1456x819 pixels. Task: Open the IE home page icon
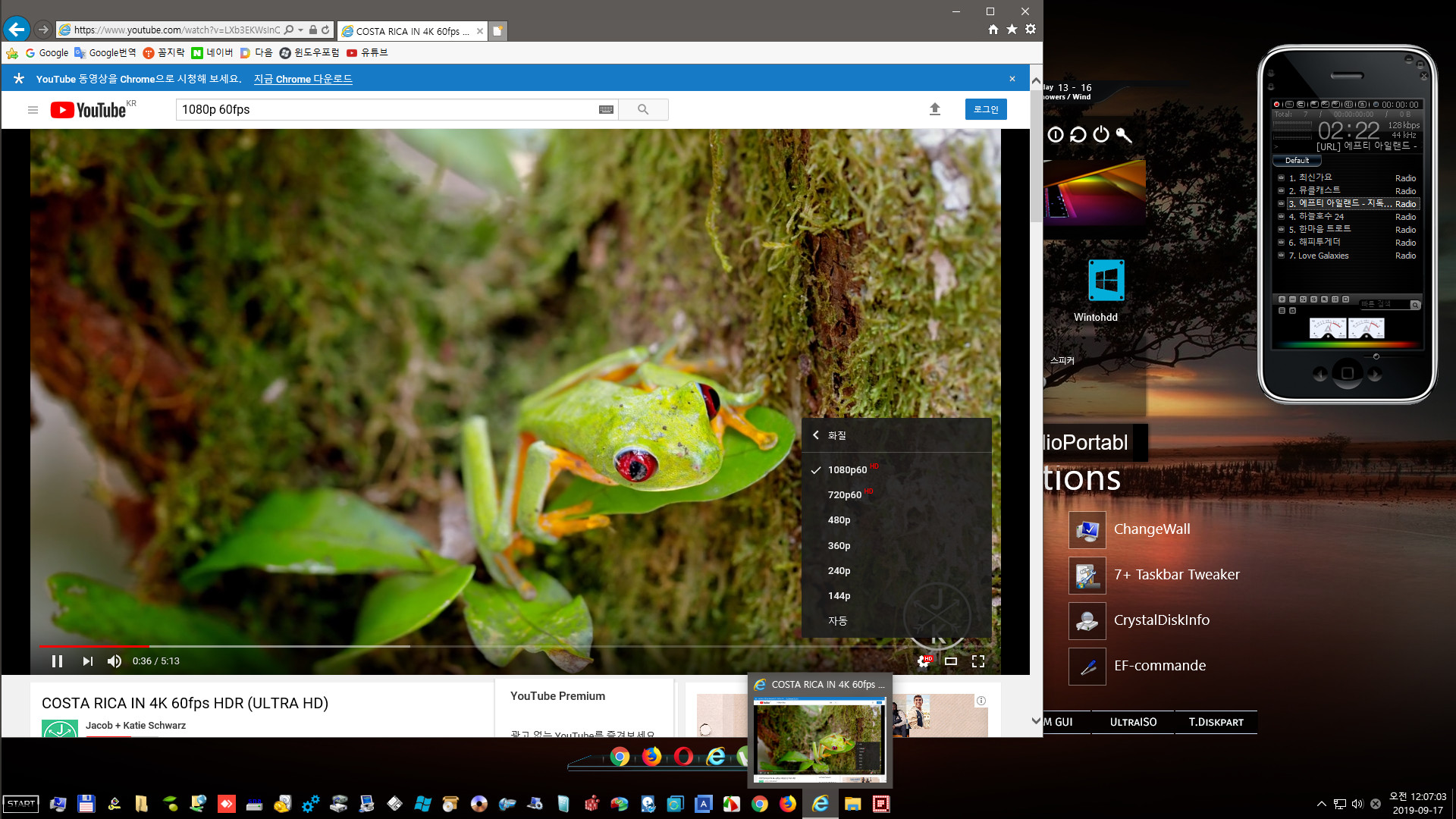[x=993, y=30]
